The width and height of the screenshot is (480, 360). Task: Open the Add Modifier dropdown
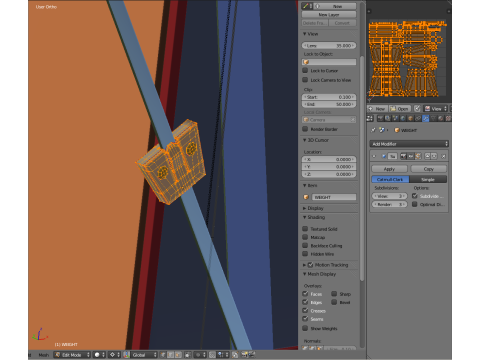tap(409, 144)
